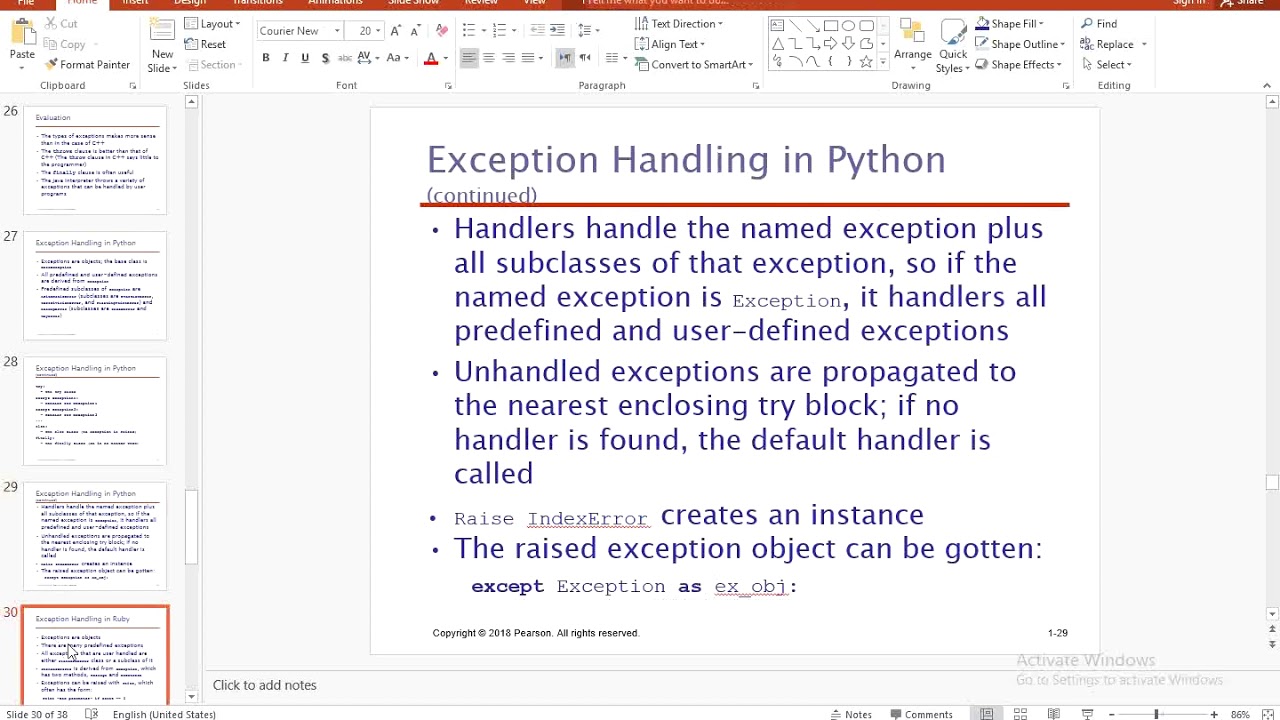Screen dimensions: 1280x720
Task: Open Font dialog launcher
Action: tap(447, 86)
